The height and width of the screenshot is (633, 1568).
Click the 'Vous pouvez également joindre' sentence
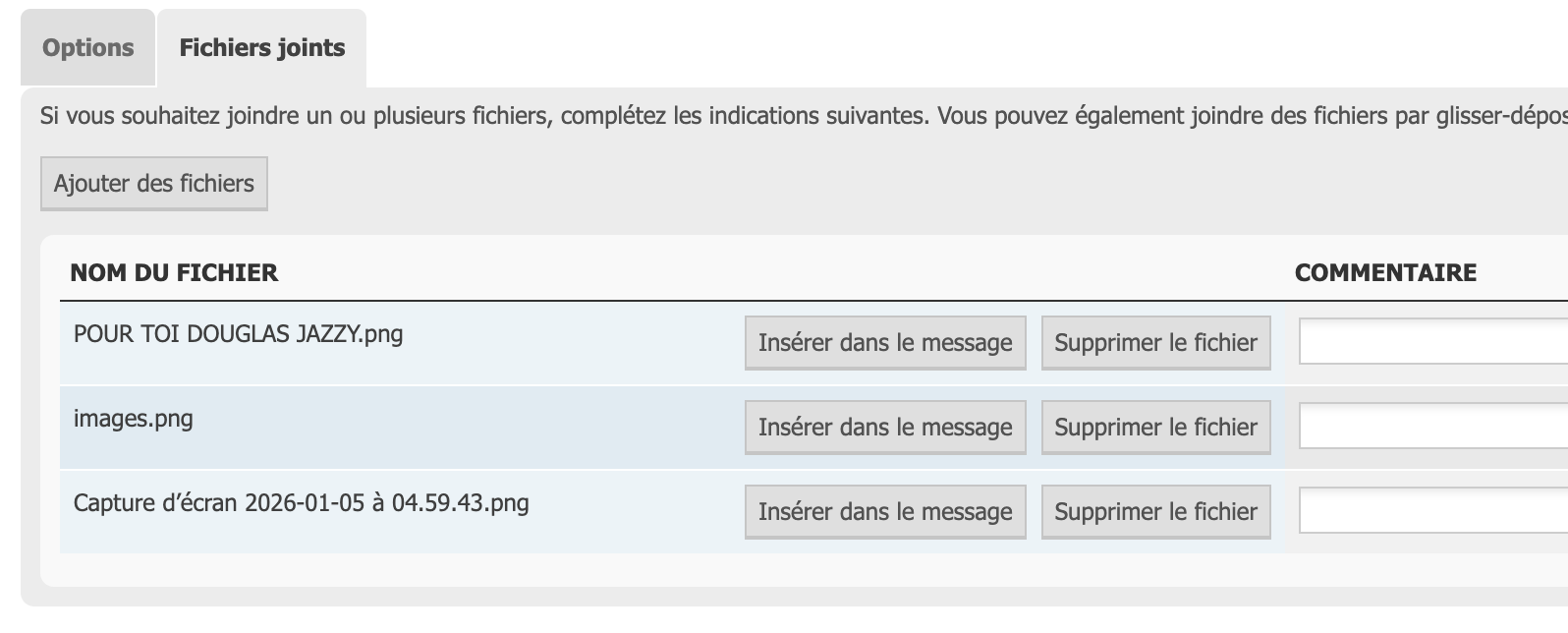[x=1248, y=116]
